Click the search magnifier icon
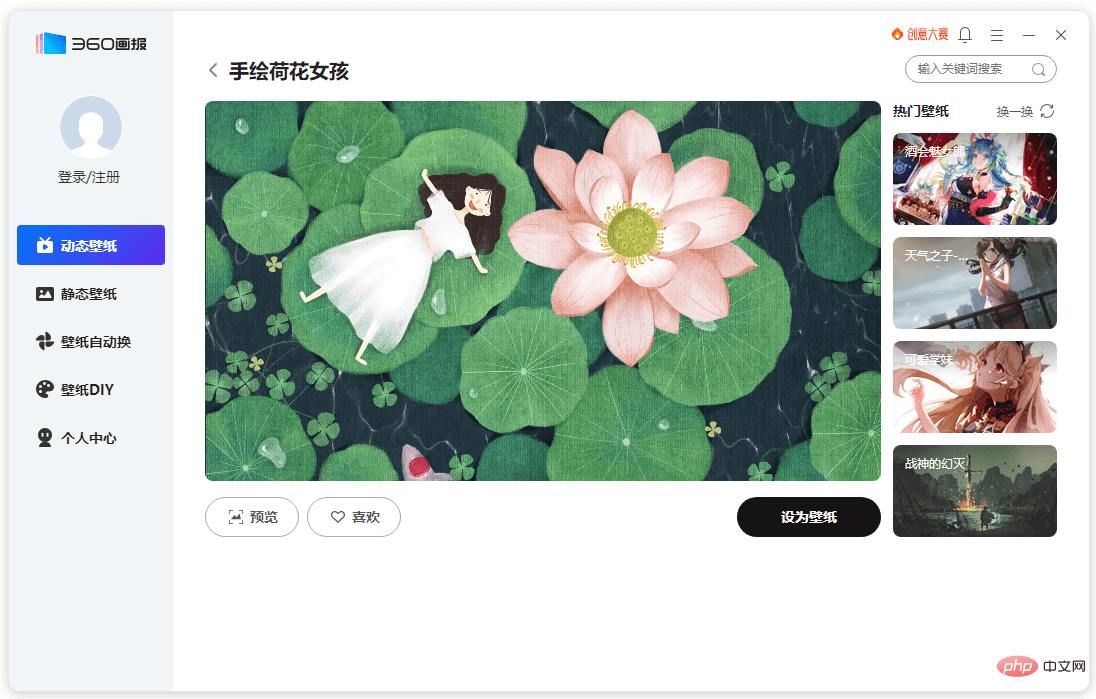This screenshot has height=699, width=1096. pyautogui.click(x=1039, y=69)
